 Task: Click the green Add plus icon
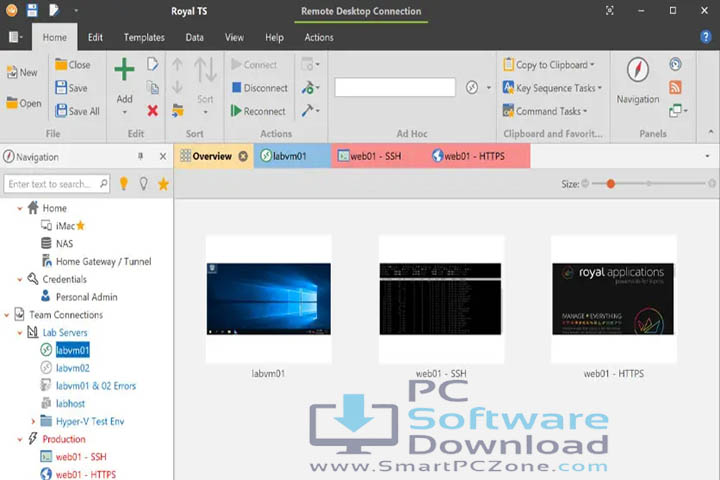tap(124, 70)
